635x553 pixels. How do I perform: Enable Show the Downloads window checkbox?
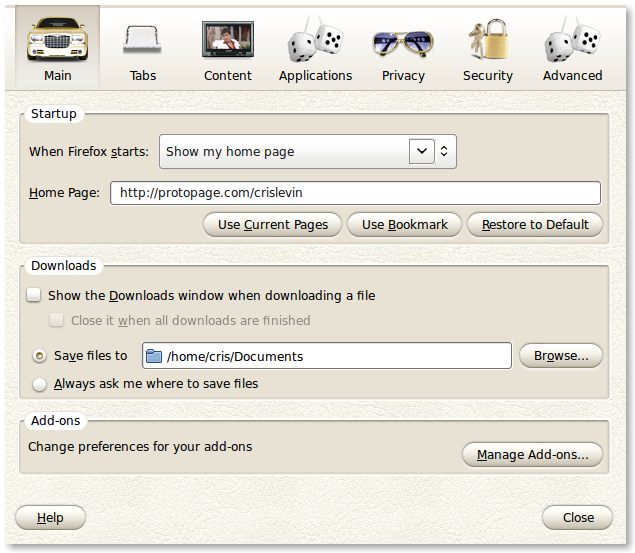point(34,295)
